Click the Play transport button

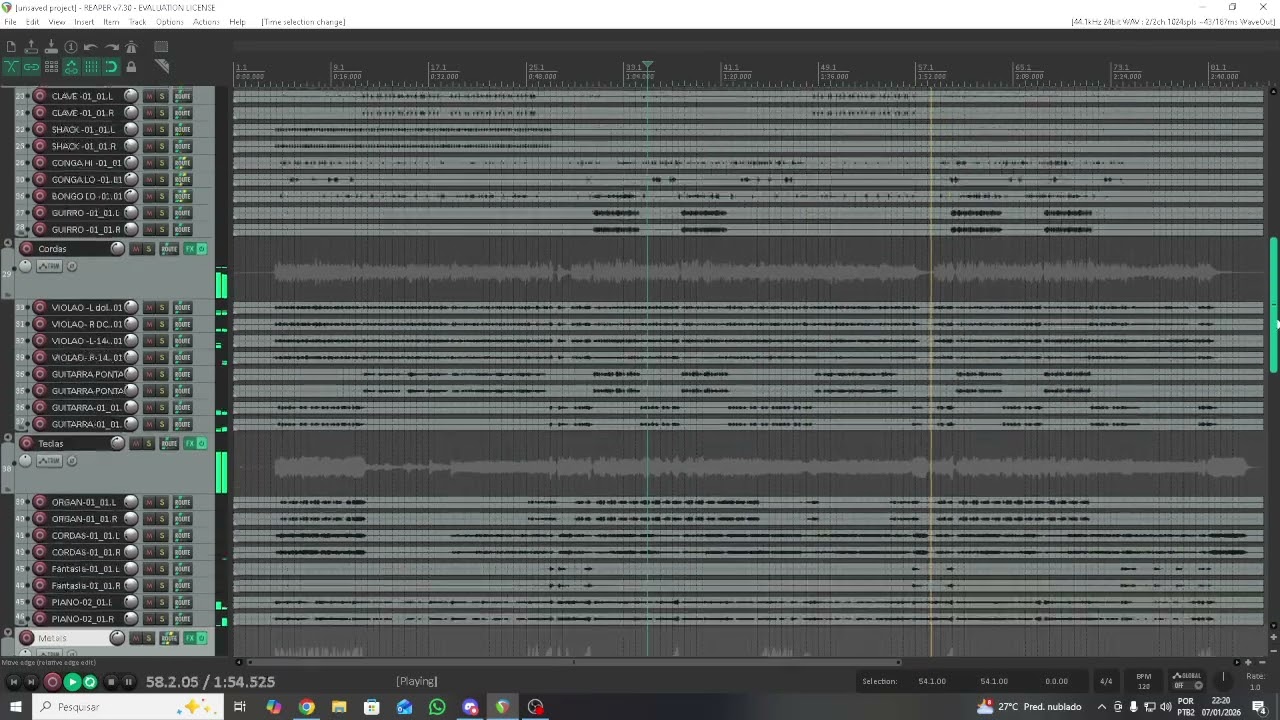pyautogui.click(x=72, y=682)
